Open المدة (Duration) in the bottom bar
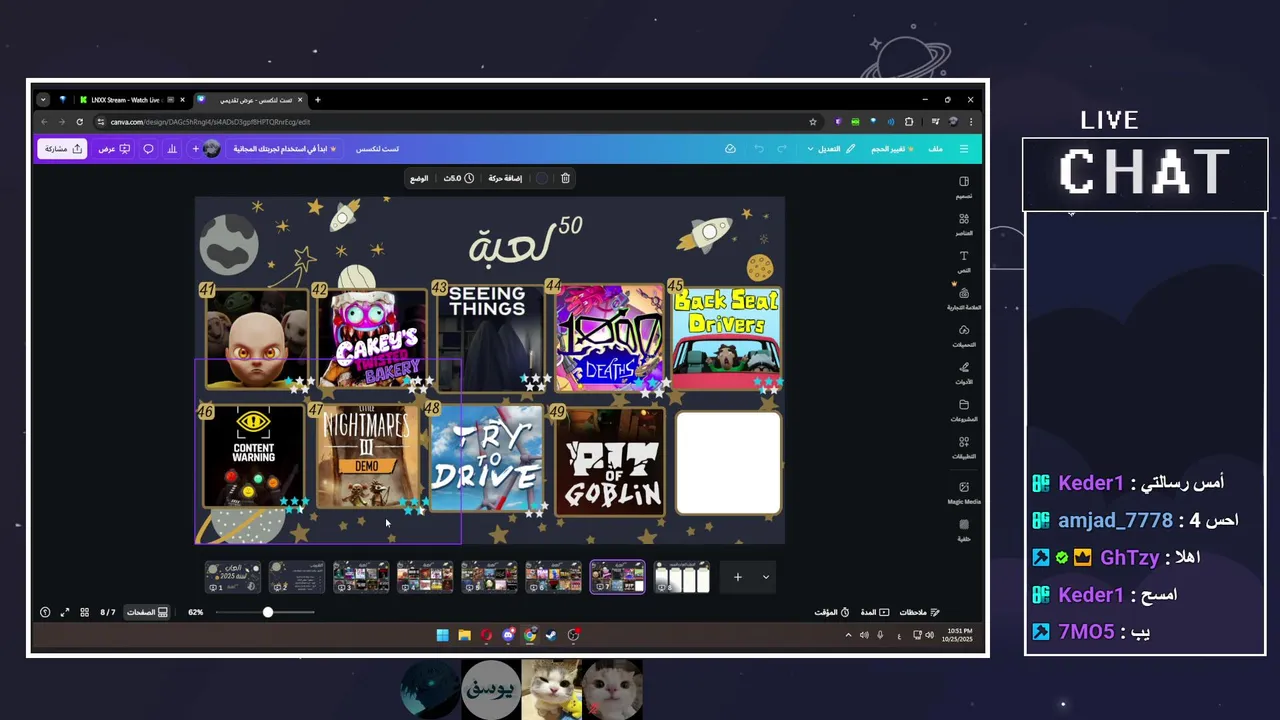Screen dimensions: 1280x720 pyautogui.click(x=875, y=612)
